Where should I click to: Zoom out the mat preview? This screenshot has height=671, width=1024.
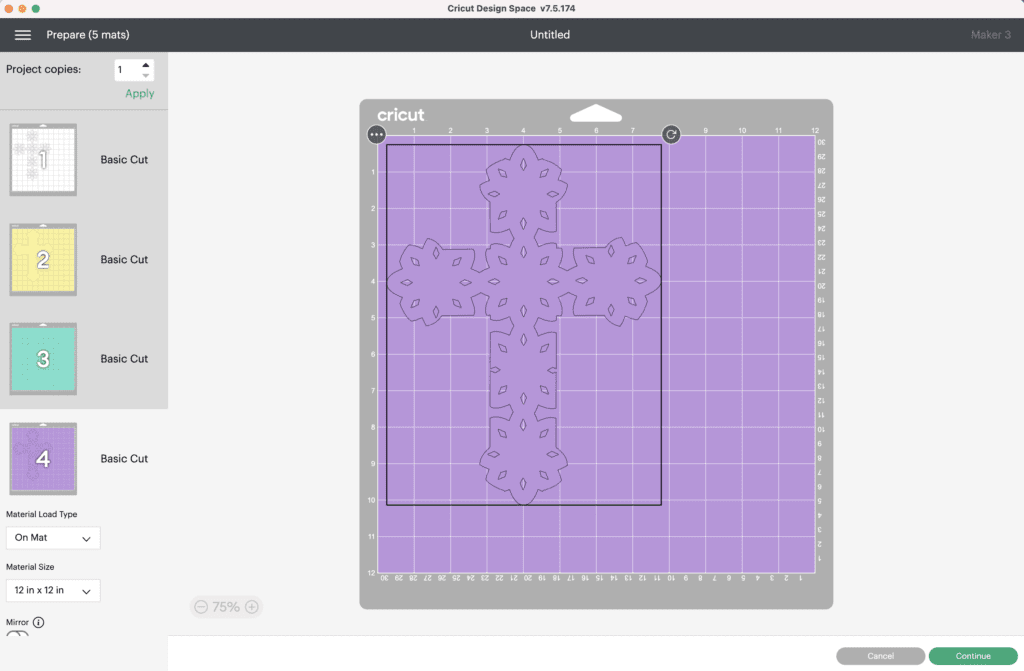tap(201, 607)
